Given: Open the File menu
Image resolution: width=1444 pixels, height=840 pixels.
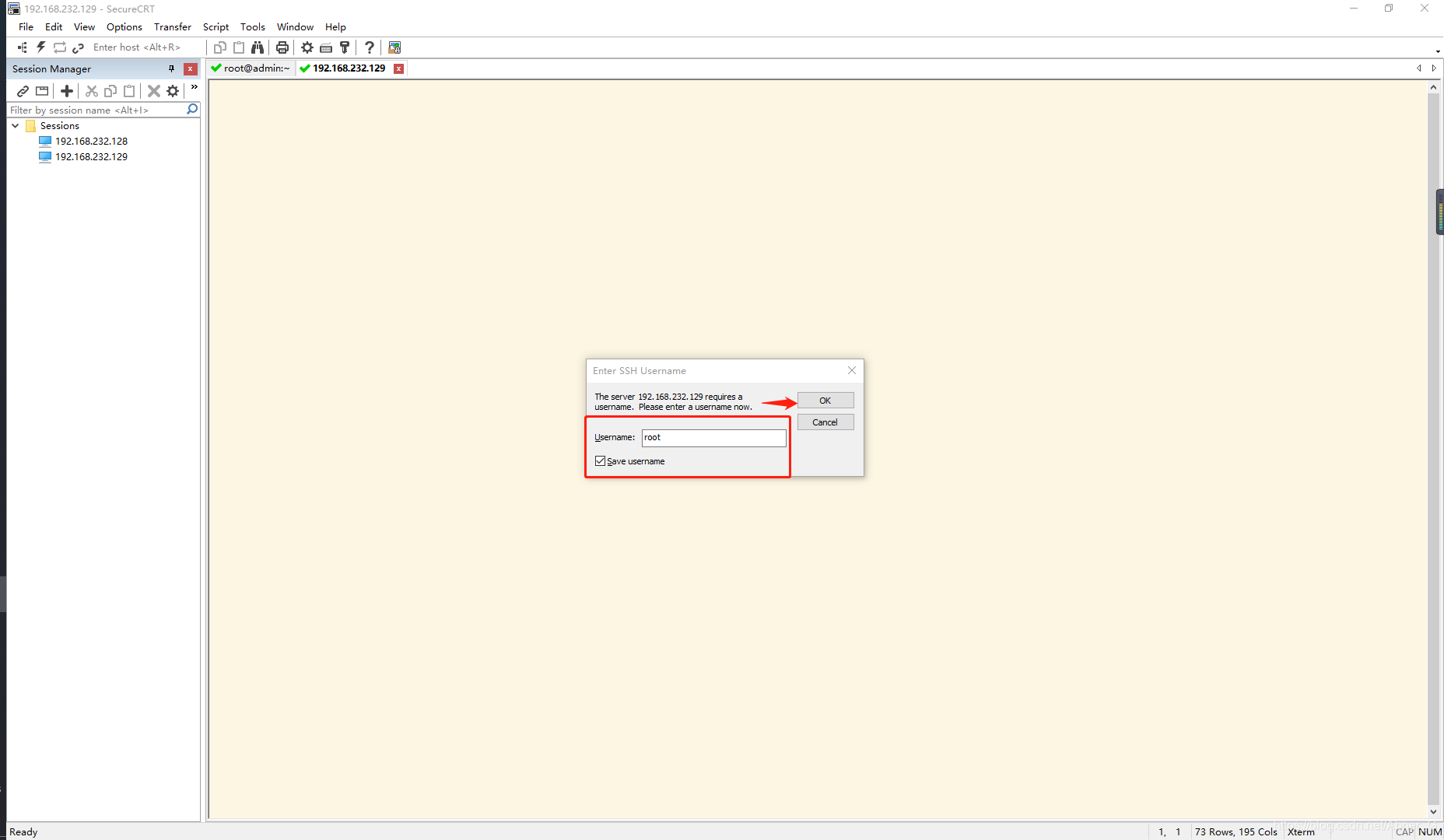Looking at the screenshot, I should tap(26, 26).
